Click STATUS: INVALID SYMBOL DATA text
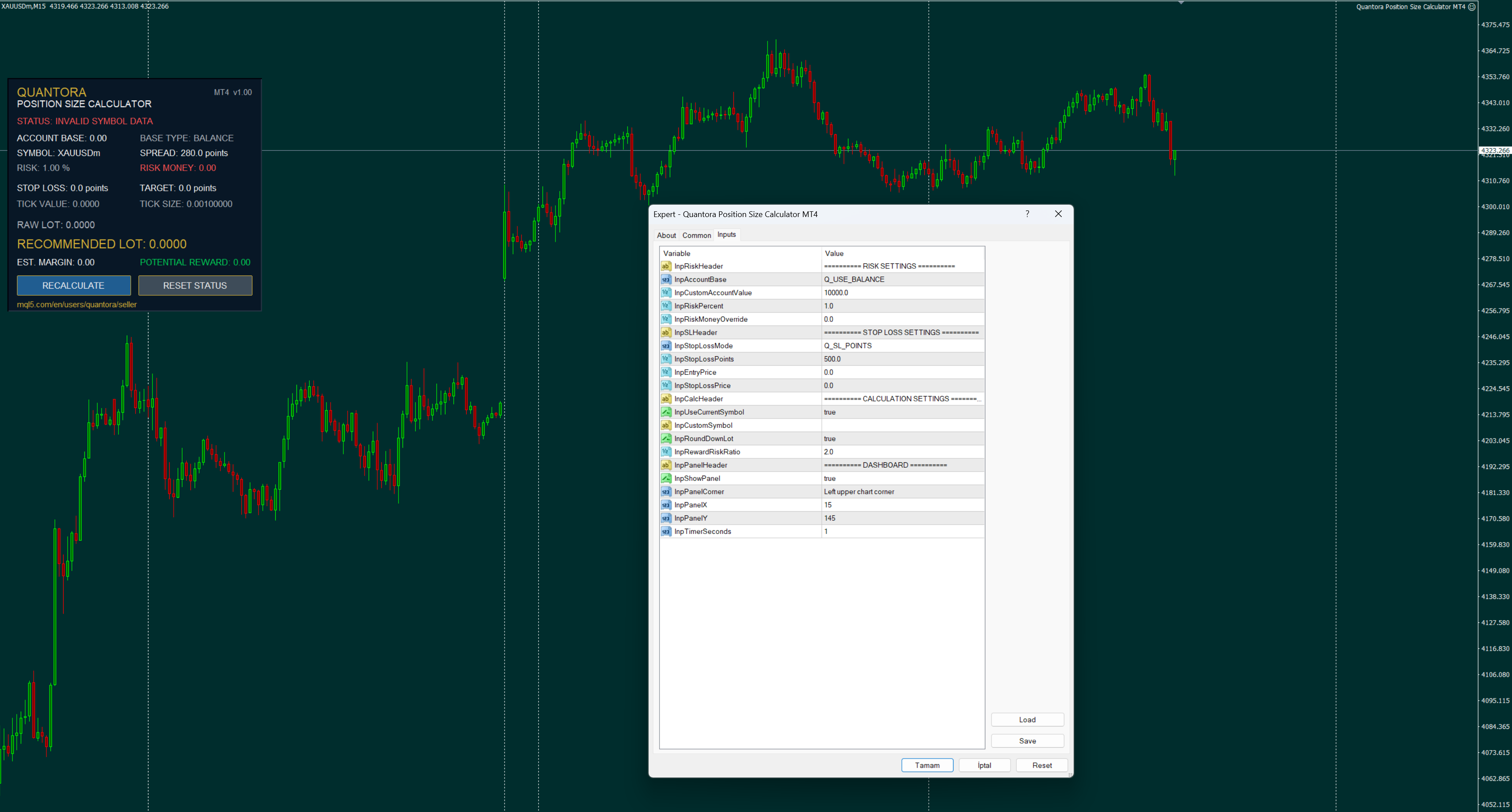 point(84,121)
